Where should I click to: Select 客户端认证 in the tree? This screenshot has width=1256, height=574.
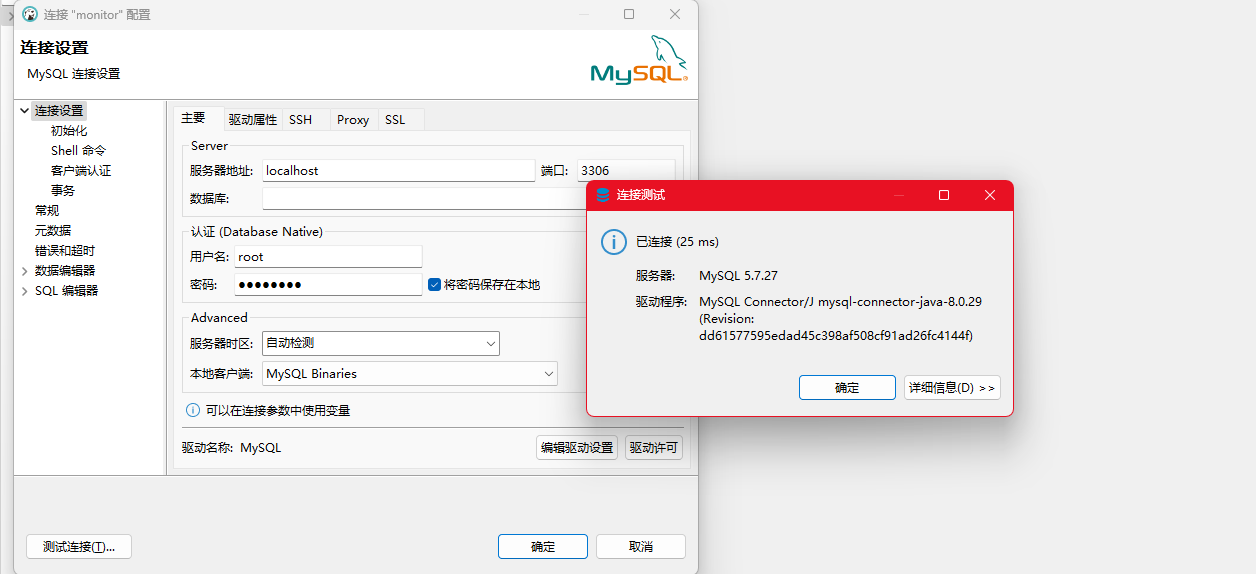(81, 171)
